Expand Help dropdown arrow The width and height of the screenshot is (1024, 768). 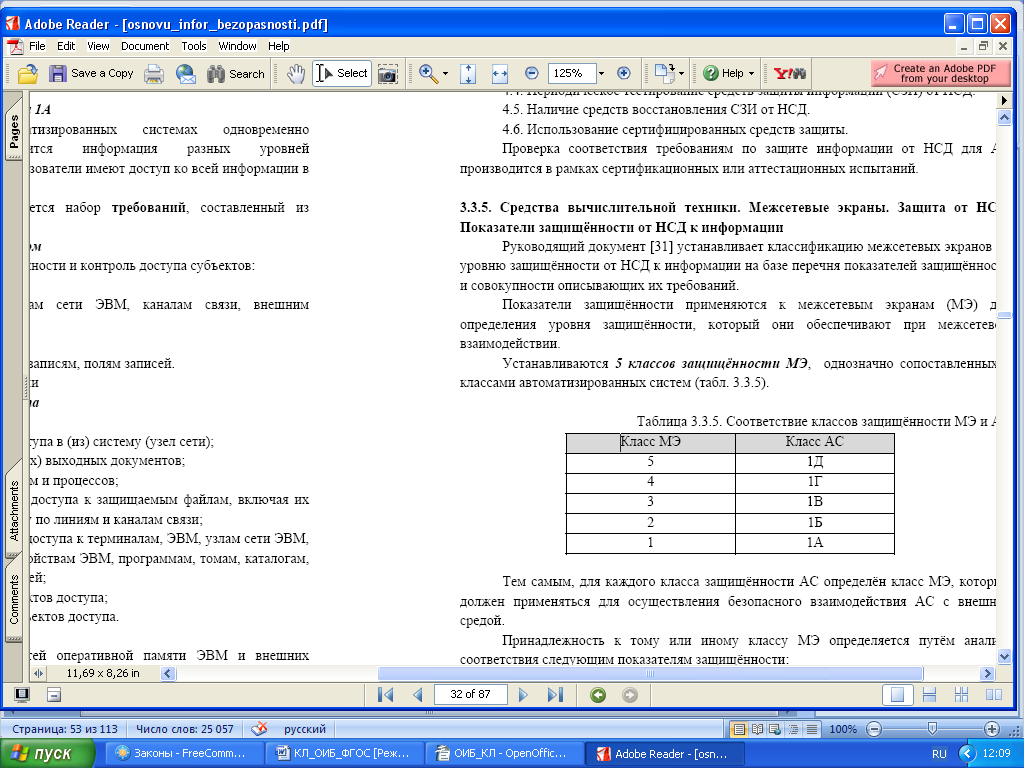pyautogui.click(x=751, y=74)
